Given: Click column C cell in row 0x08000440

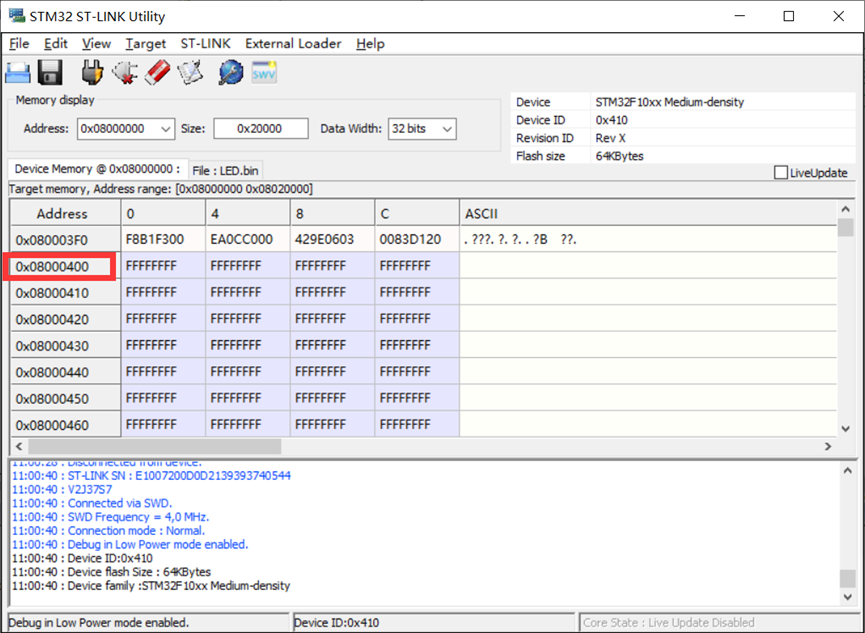Looking at the screenshot, I should point(417,372).
